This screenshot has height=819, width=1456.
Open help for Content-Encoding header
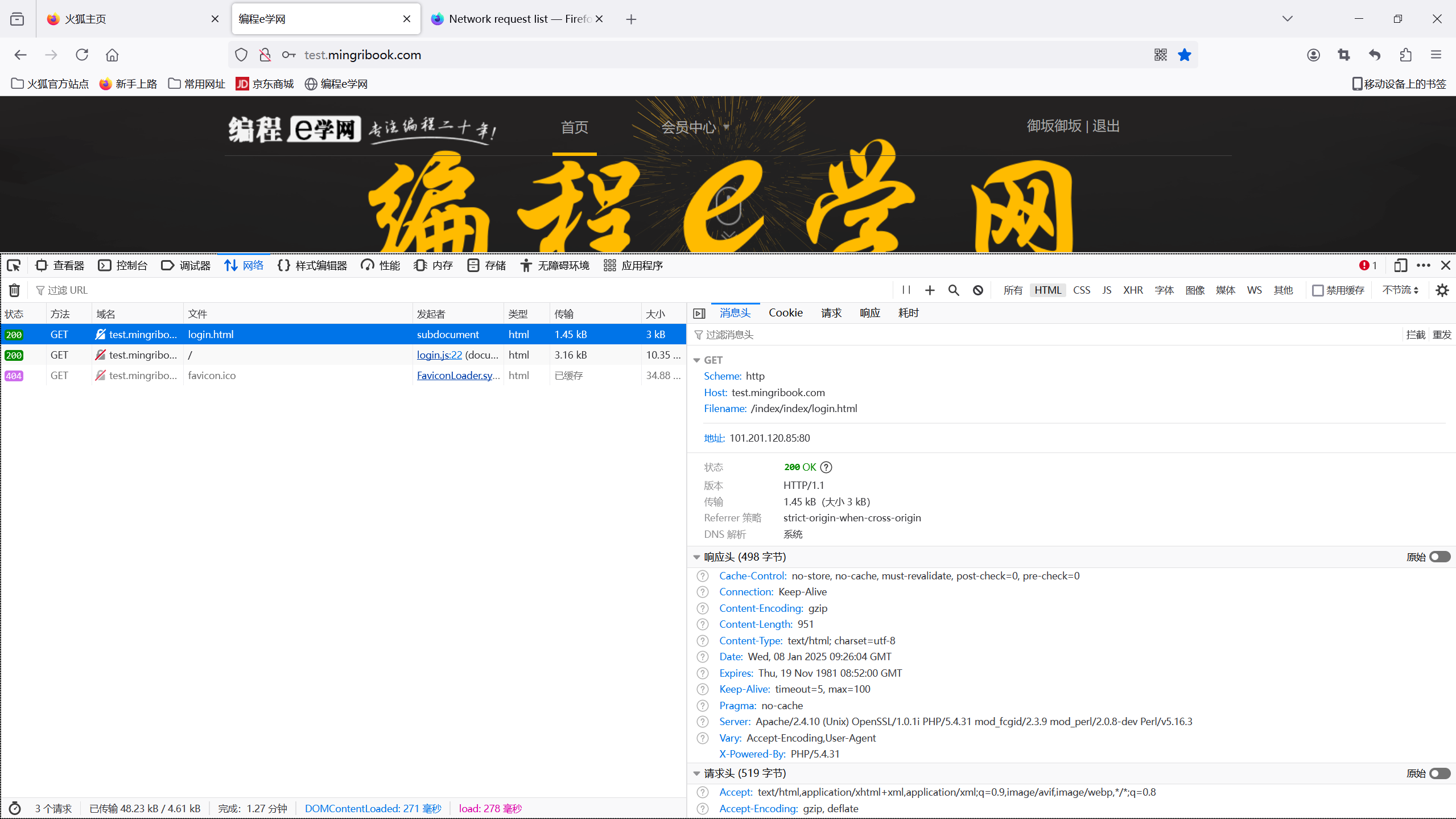click(x=703, y=608)
